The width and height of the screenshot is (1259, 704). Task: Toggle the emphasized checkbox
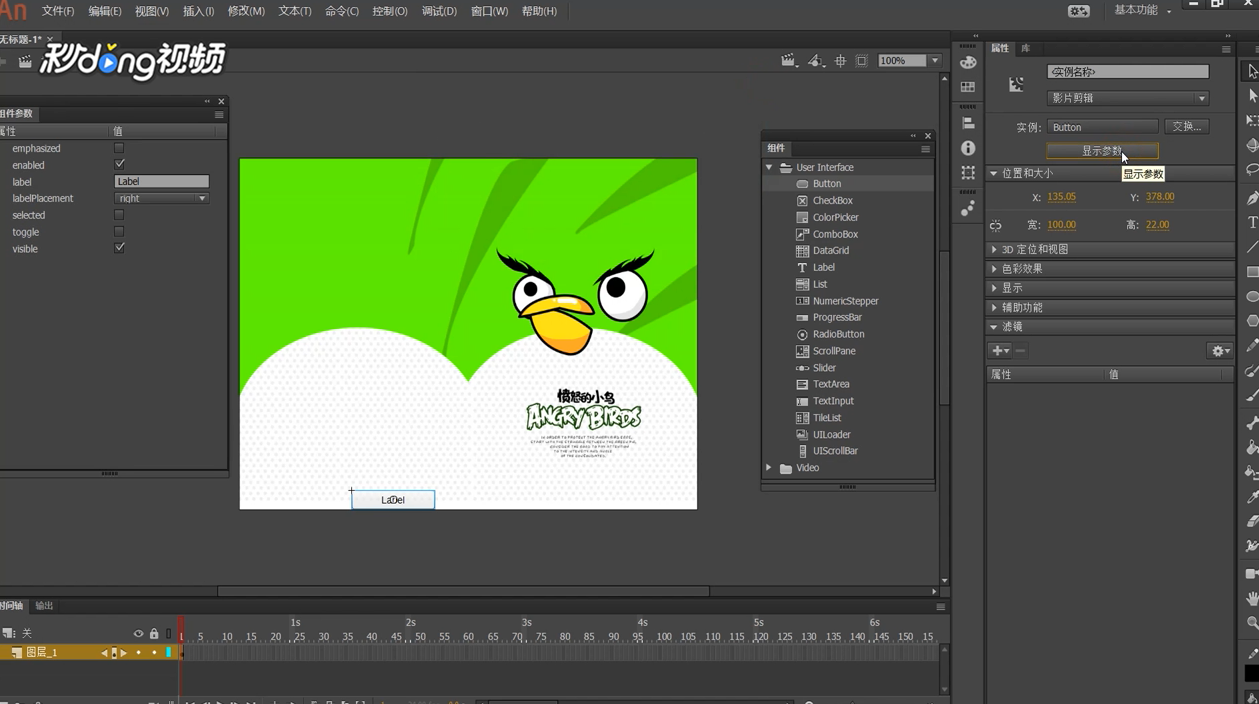(x=119, y=148)
